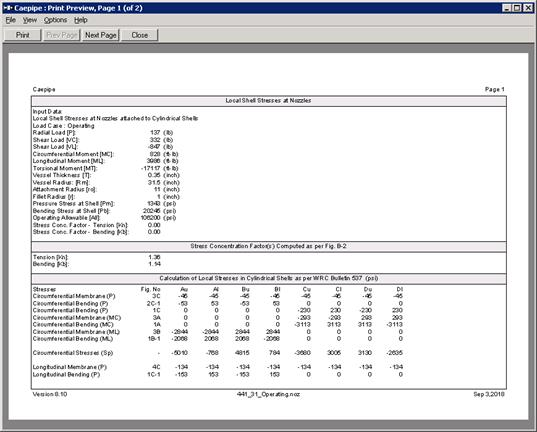Go to Next Page of the preview
This screenshot has width=537, height=432.
point(101,35)
